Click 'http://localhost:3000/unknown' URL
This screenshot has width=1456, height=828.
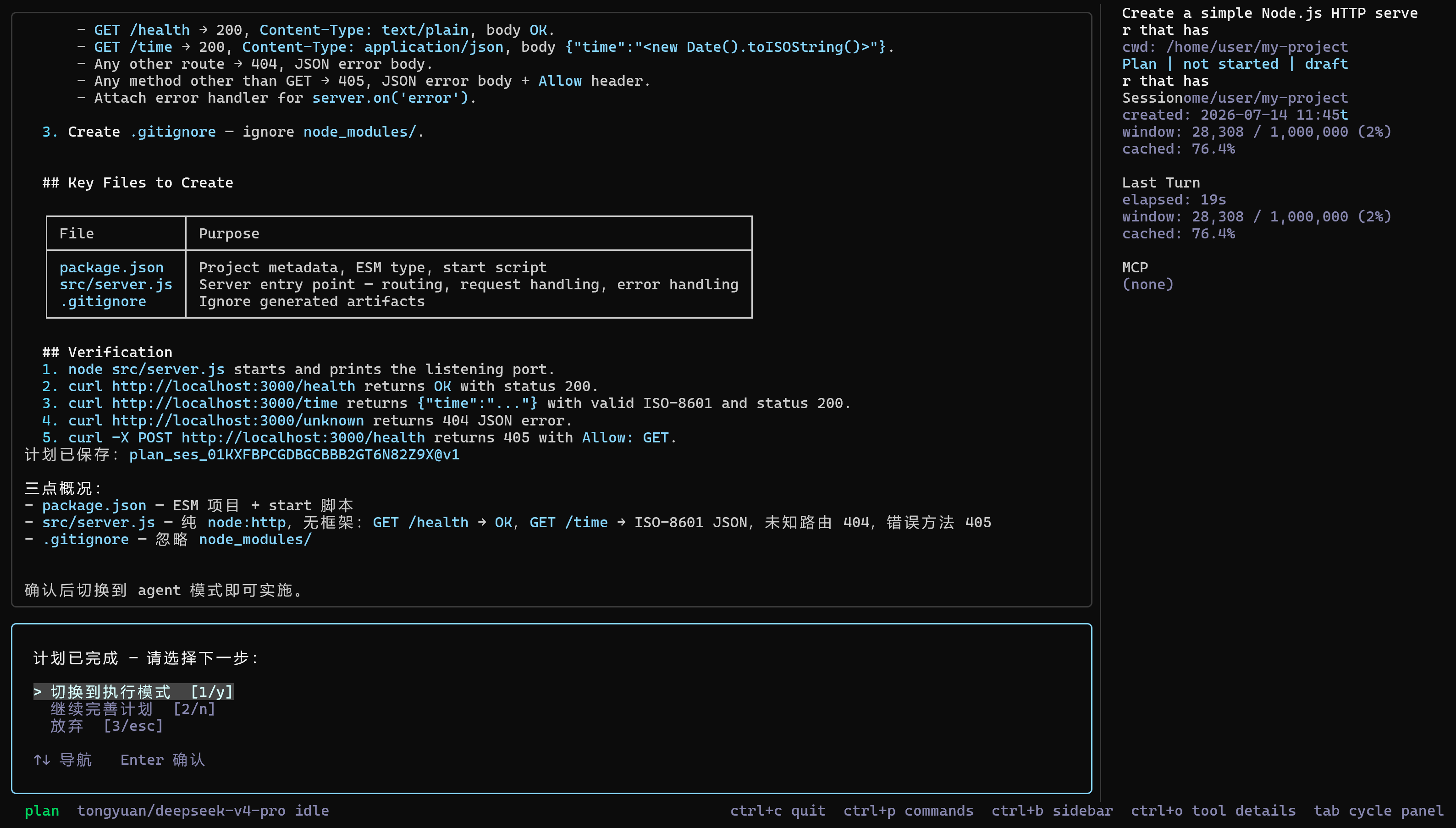(x=237, y=420)
